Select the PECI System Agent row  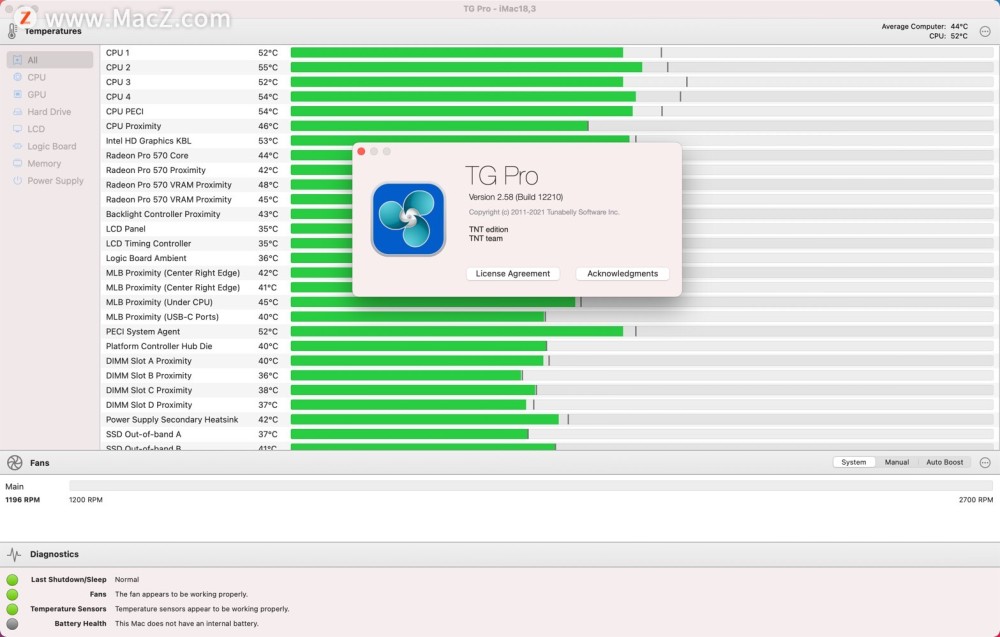click(x=550, y=332)
